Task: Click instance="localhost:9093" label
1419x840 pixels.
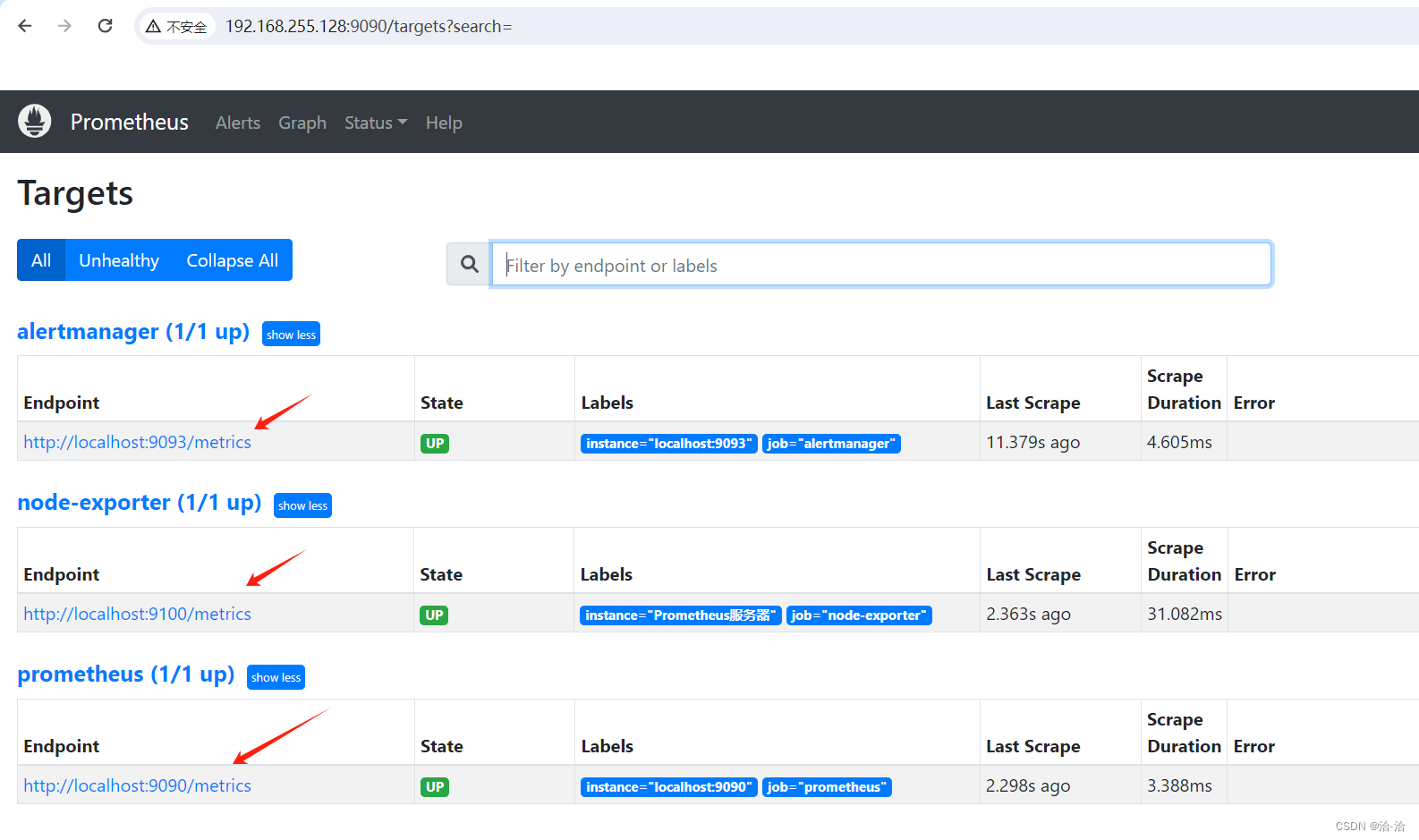Action: click(x=669, y=444)
